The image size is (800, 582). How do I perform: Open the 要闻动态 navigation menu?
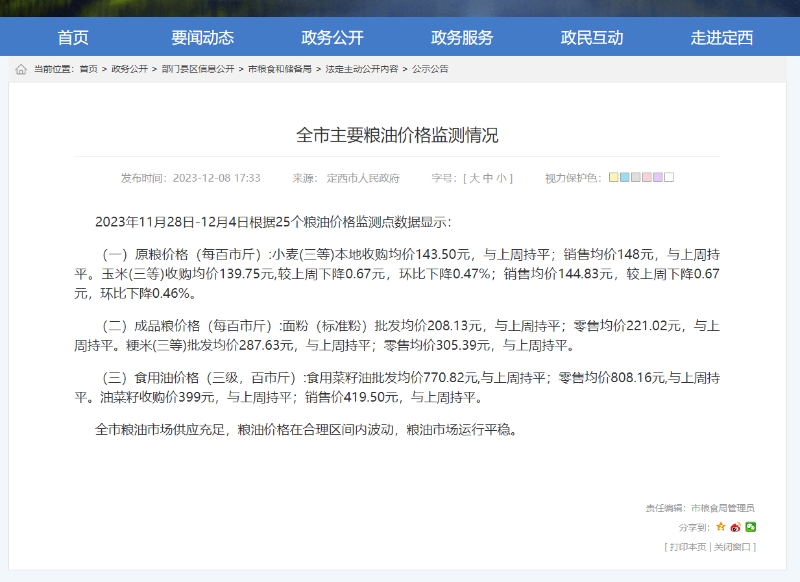202,38
